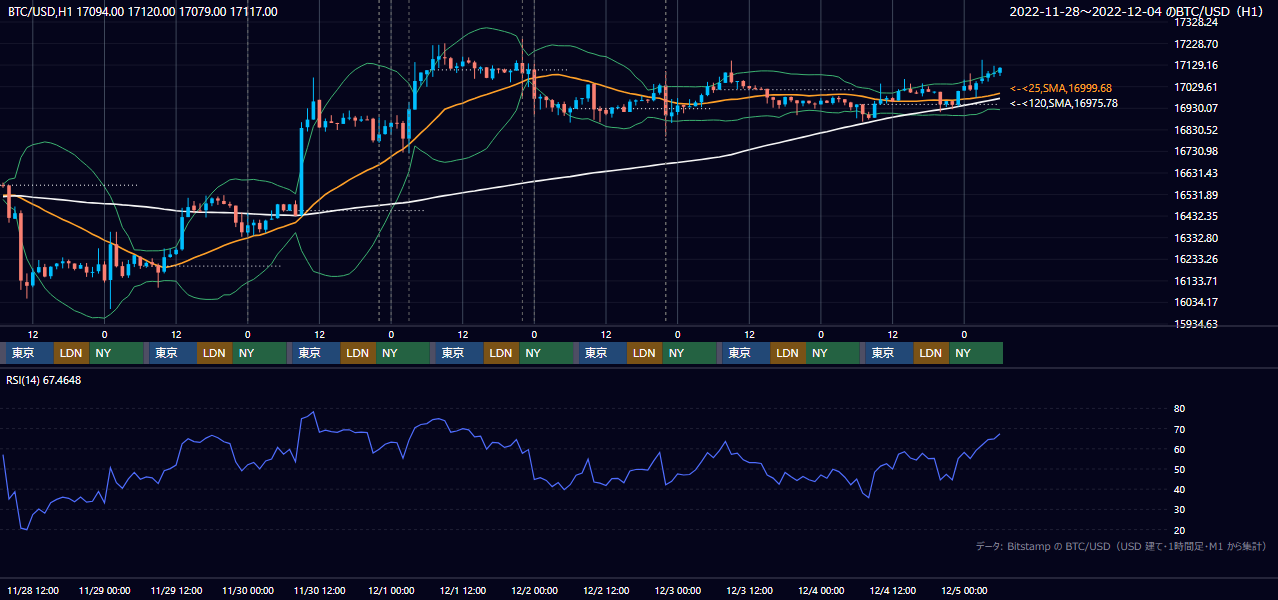Click the 11/30 12:00 time label
Viewport: 1278px width, 600px height.
[x=320, y=590]
